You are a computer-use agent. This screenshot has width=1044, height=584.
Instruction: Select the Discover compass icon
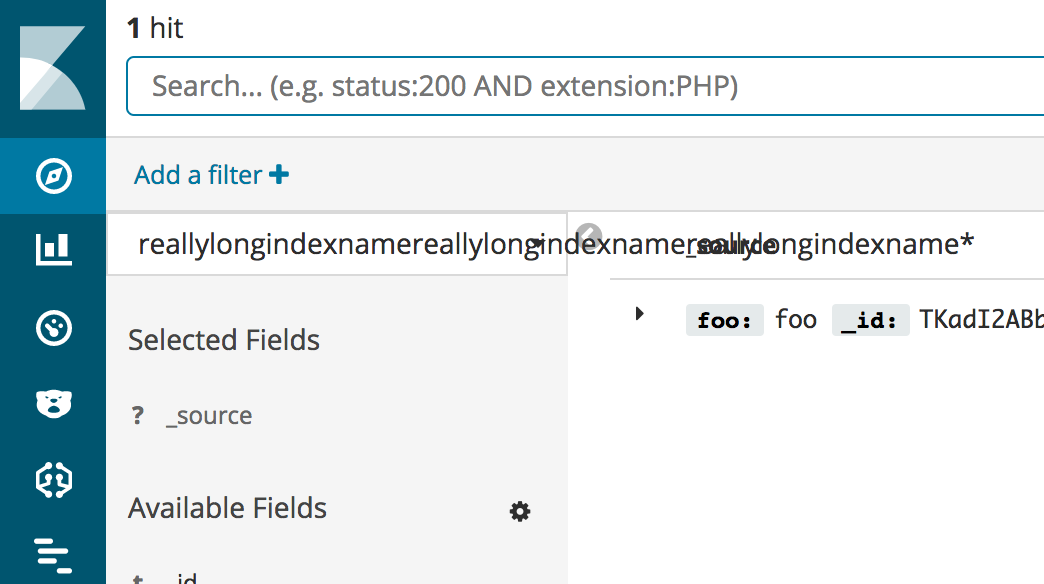point(54,175)
